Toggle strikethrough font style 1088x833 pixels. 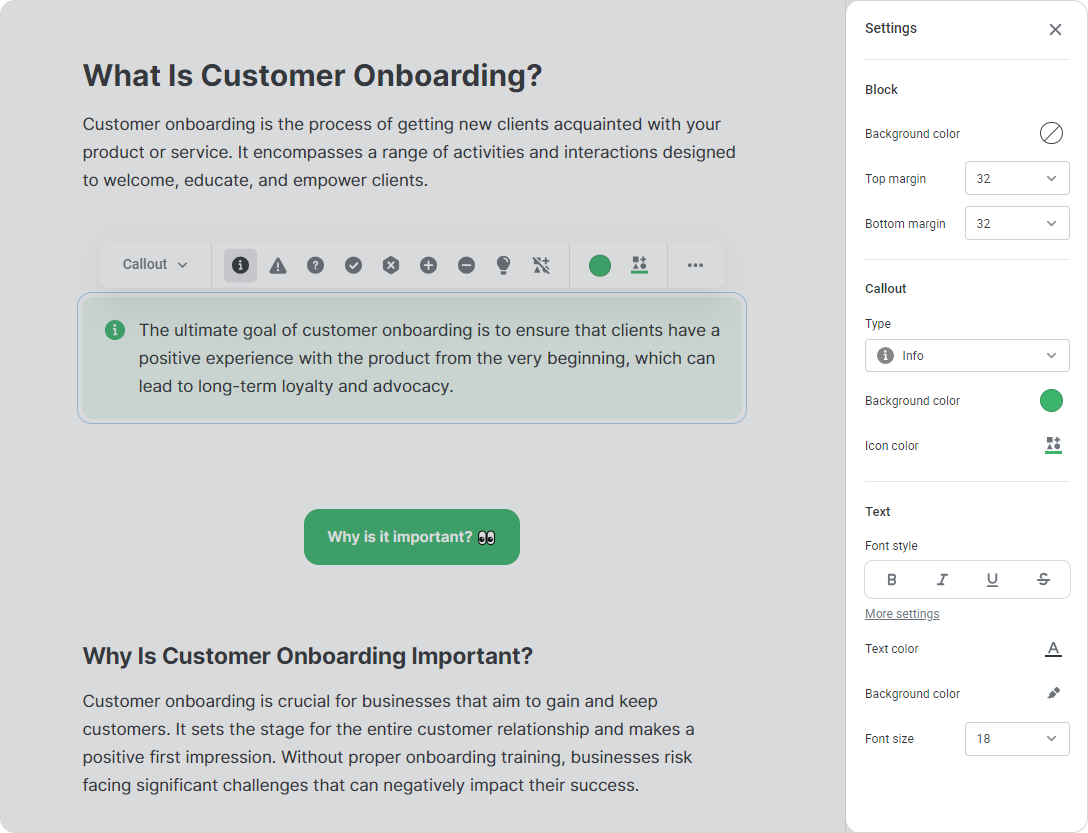tap(1043, 580)
